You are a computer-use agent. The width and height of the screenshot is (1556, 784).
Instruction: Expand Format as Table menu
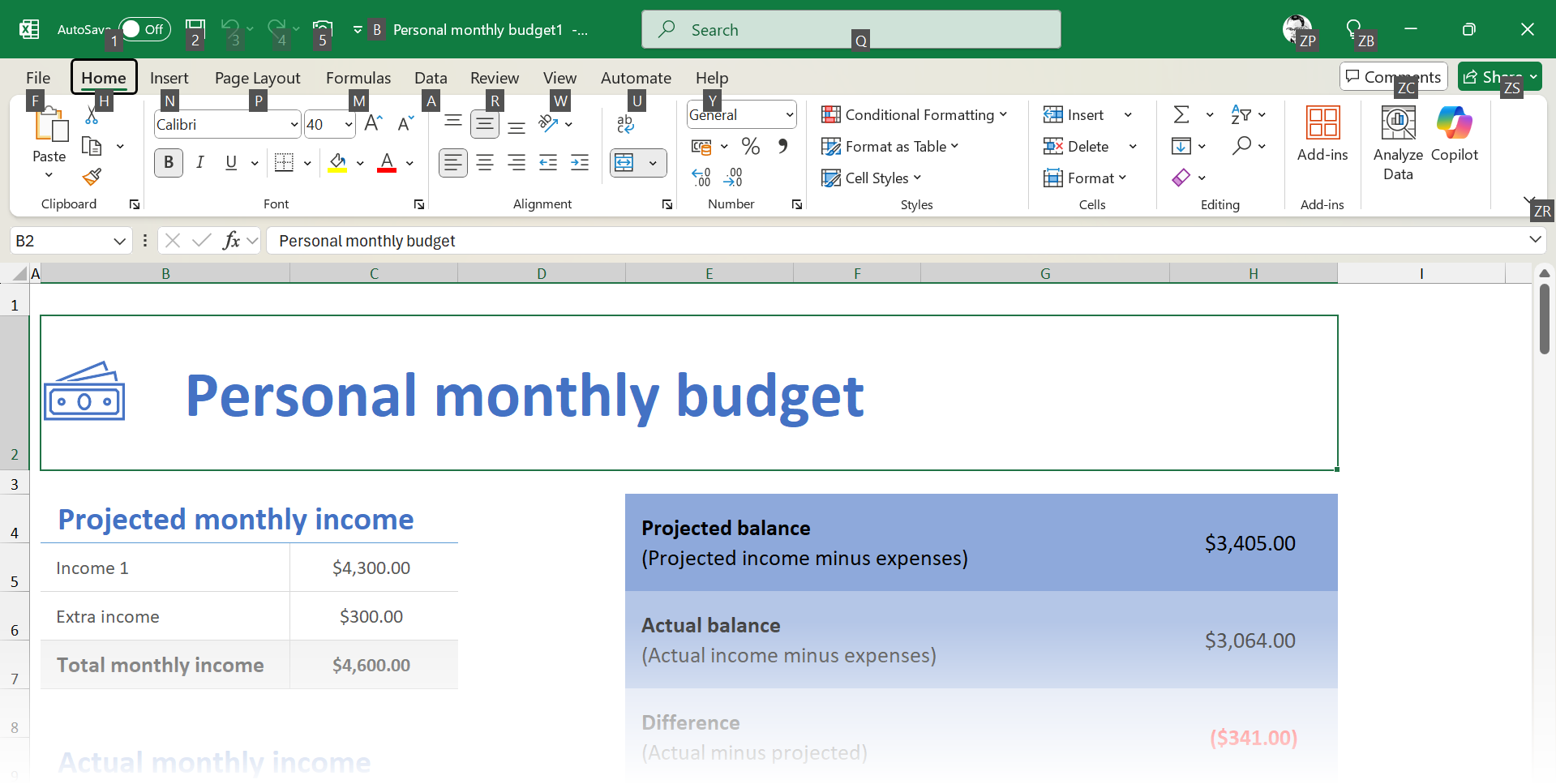point(889,147)
